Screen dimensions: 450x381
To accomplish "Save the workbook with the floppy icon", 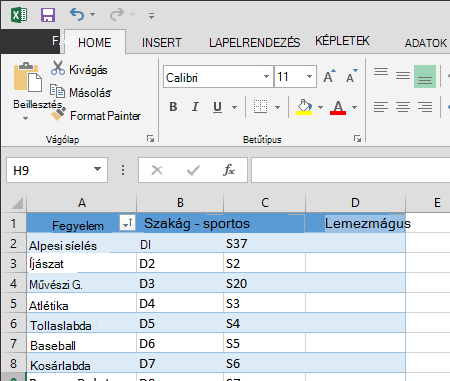I will tap(48, 15).
